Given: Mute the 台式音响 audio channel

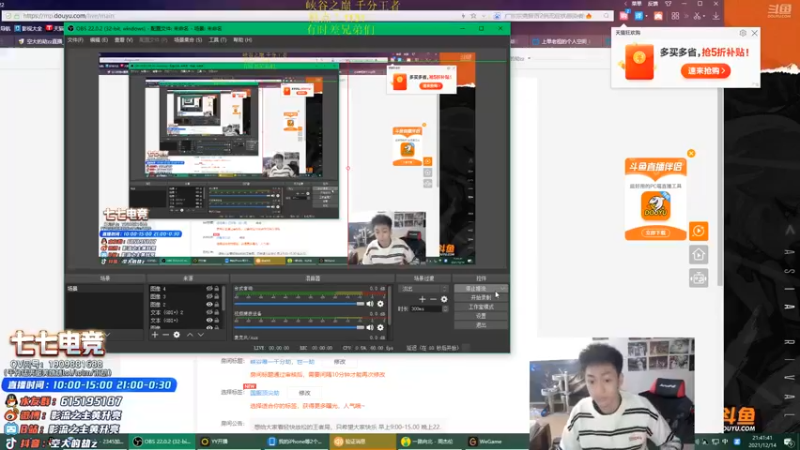Looking at the screenshot, I should point(370,304).
